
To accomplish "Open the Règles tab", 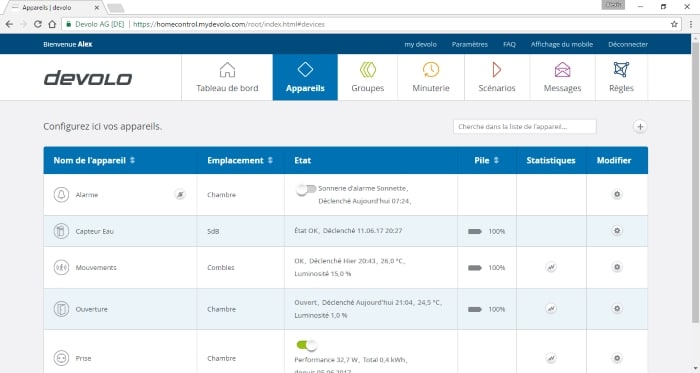I will click(621, 77).
